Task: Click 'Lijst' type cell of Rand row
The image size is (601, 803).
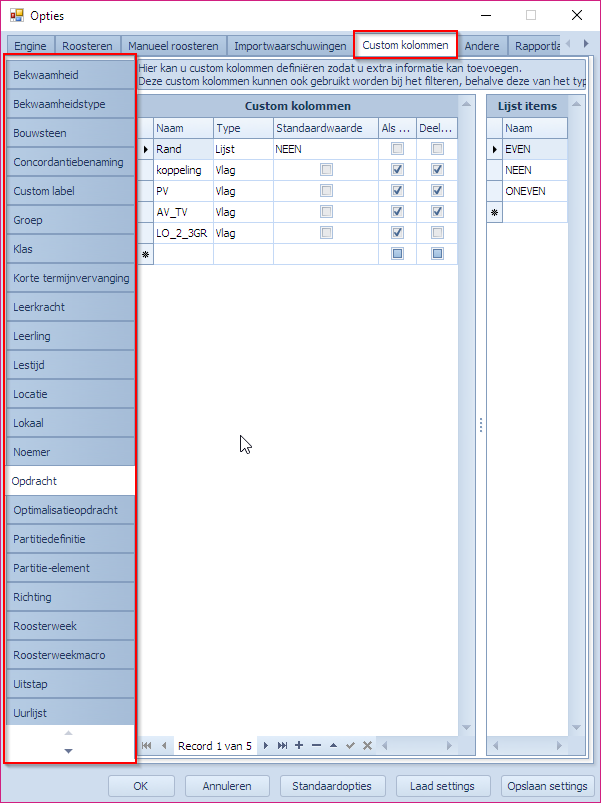Action: (x=243, y=149)
